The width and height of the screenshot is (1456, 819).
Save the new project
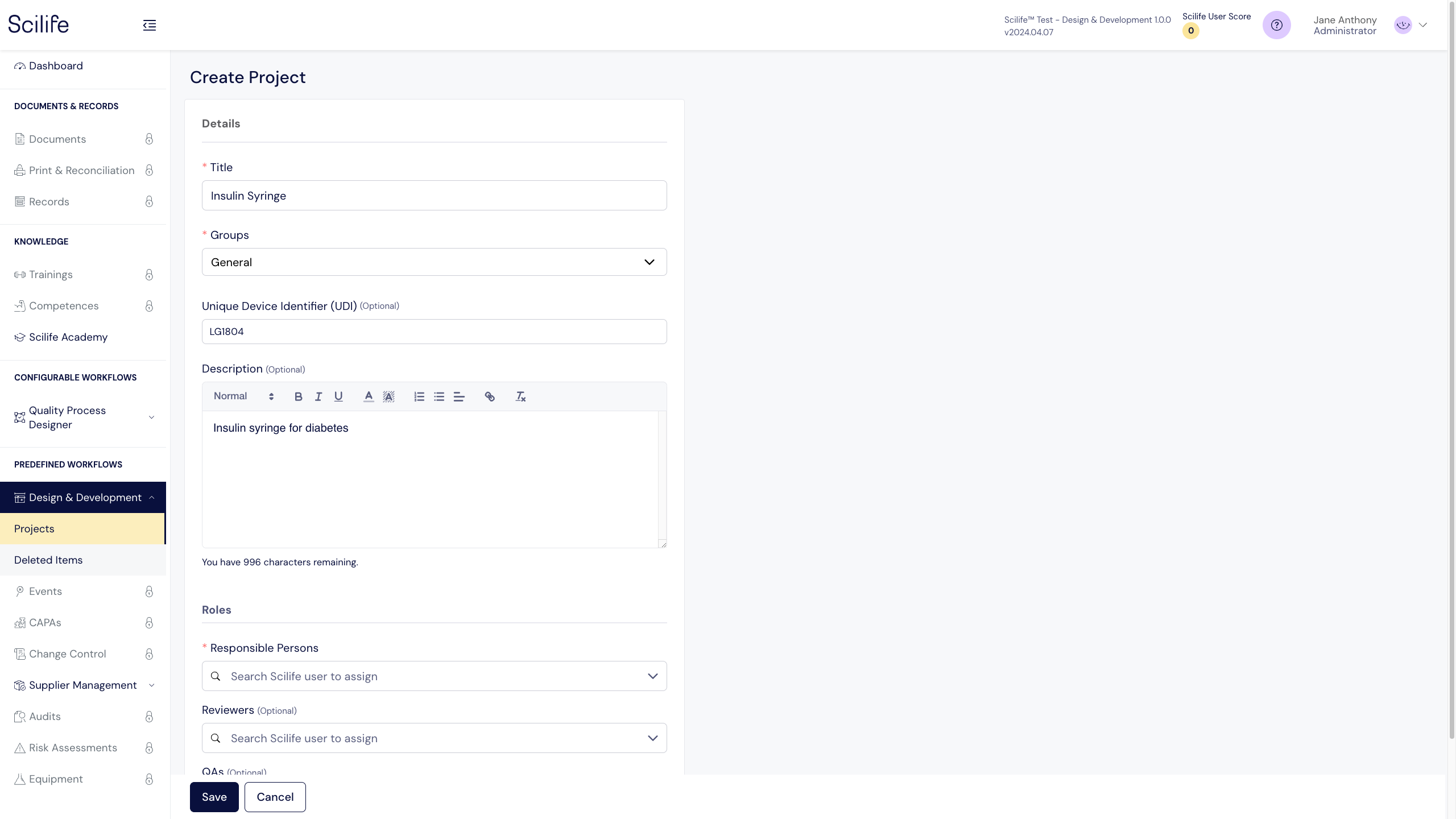point(214,797)
